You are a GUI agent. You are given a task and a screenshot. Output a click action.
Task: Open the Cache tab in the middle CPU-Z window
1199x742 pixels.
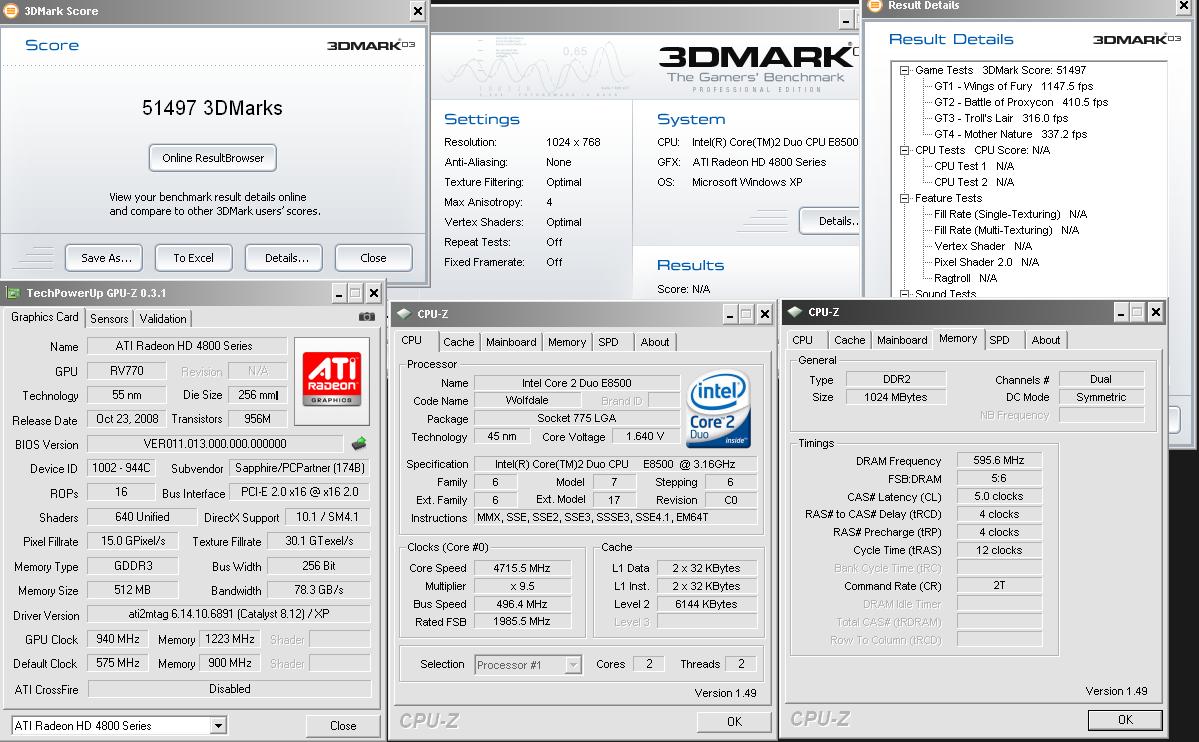pyautogui.click(x=458, y=342)
